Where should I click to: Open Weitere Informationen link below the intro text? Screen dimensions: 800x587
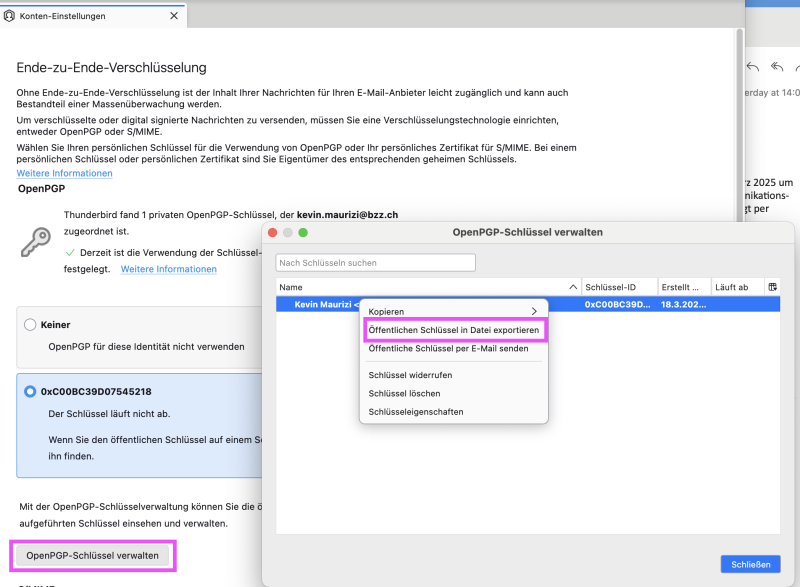pyautogui.click(x=64, y=173)
